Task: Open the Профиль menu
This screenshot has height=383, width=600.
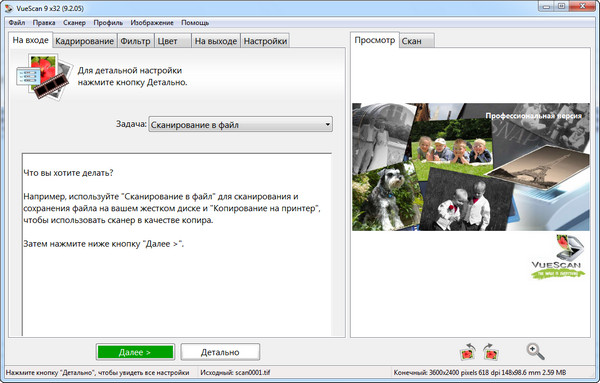Action: 108,23
